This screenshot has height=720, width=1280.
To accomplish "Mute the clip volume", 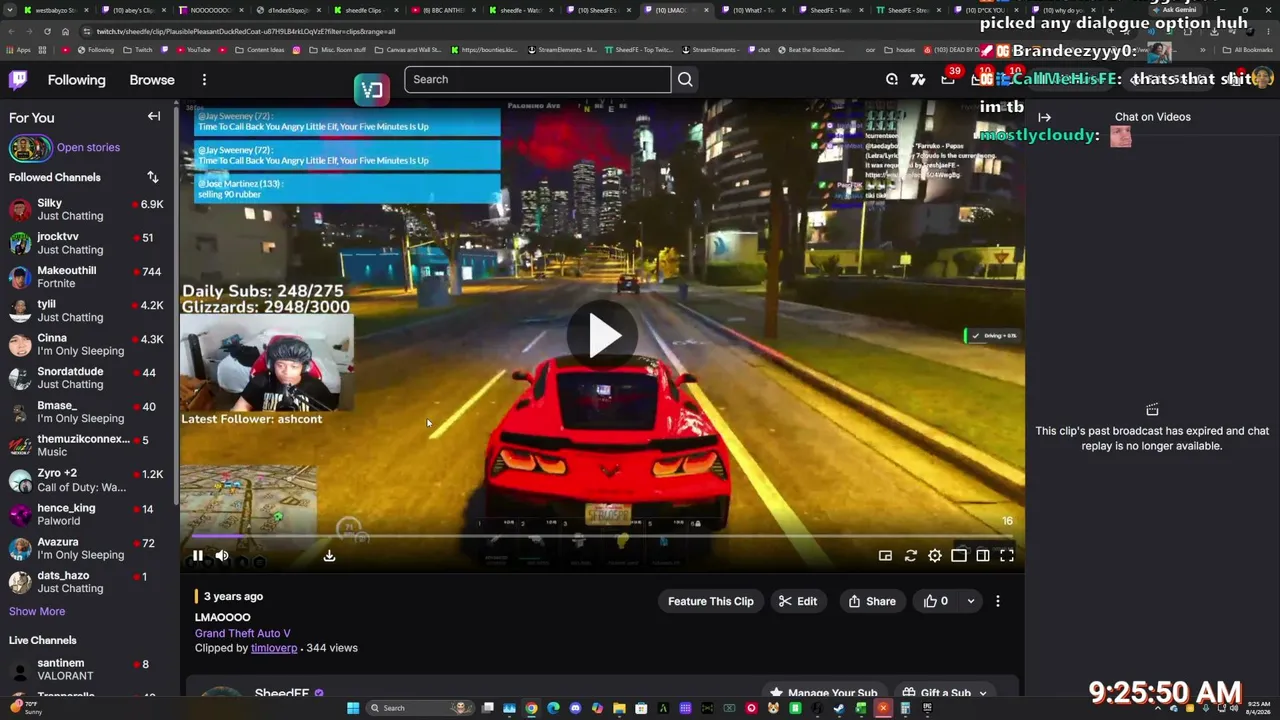I will [x=222, y=556].
